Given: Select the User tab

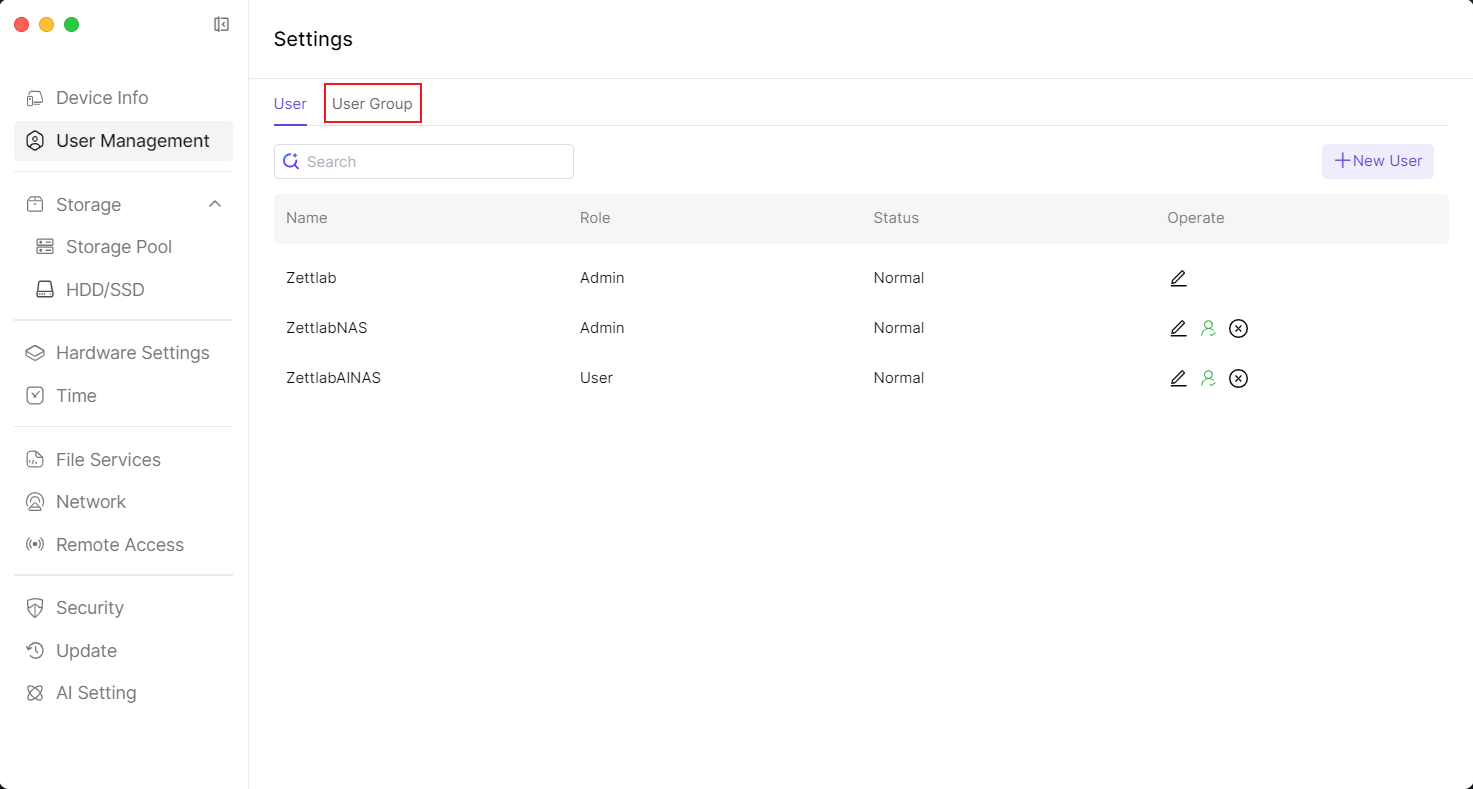Looking at the screenshot, I should pyautogui.click(x=290, y=104).
